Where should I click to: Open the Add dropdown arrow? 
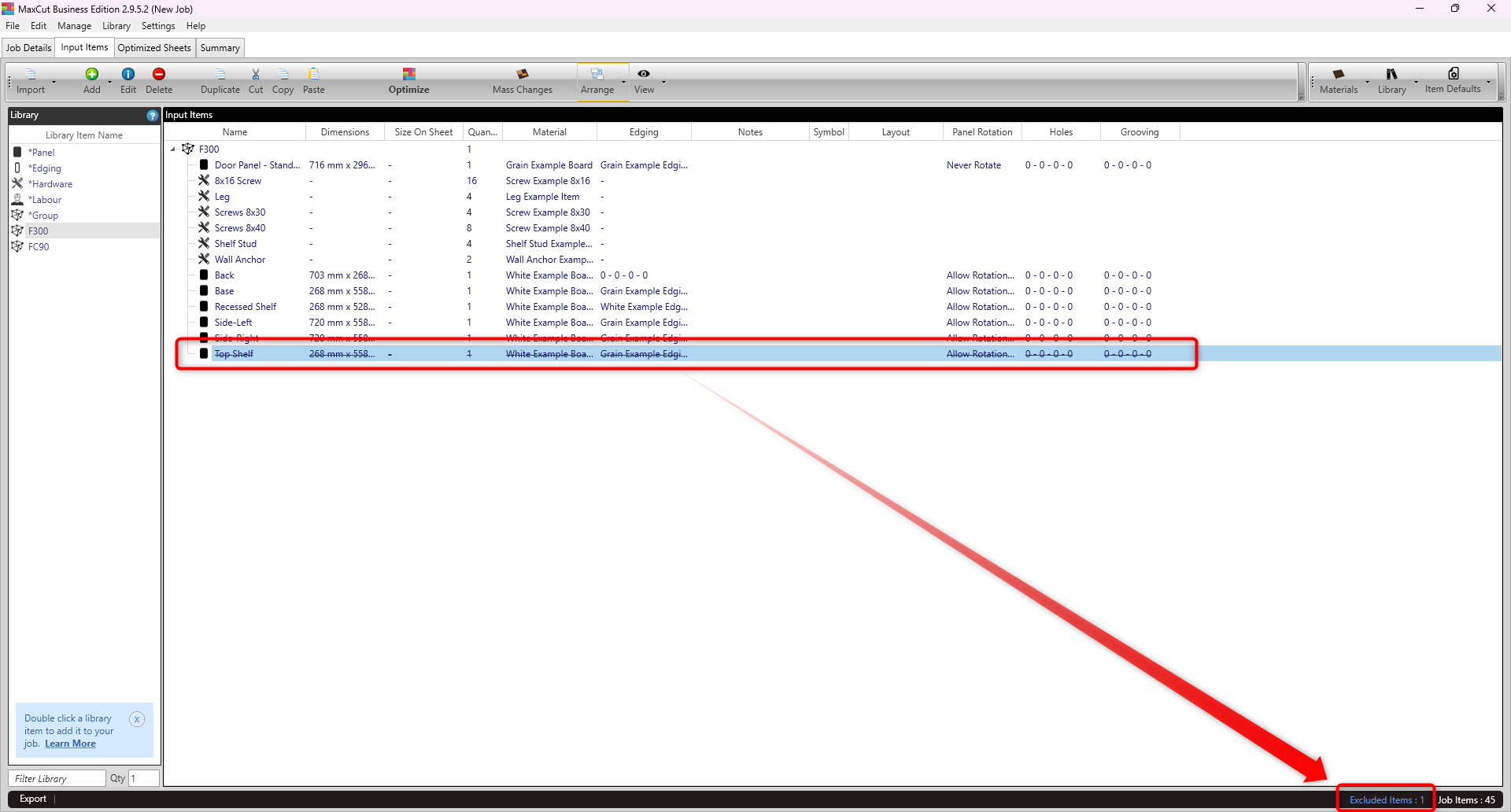109,82
